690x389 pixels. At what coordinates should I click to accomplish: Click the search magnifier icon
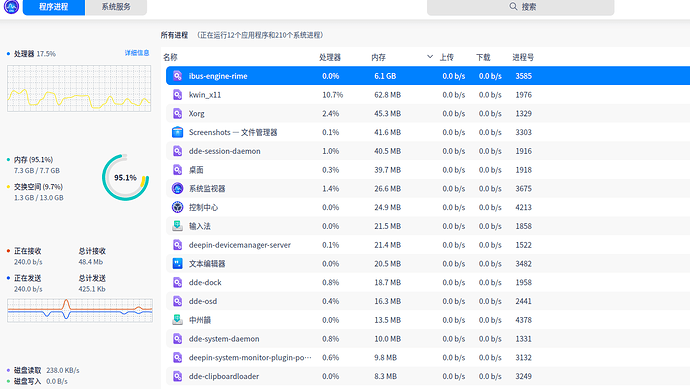513,6
